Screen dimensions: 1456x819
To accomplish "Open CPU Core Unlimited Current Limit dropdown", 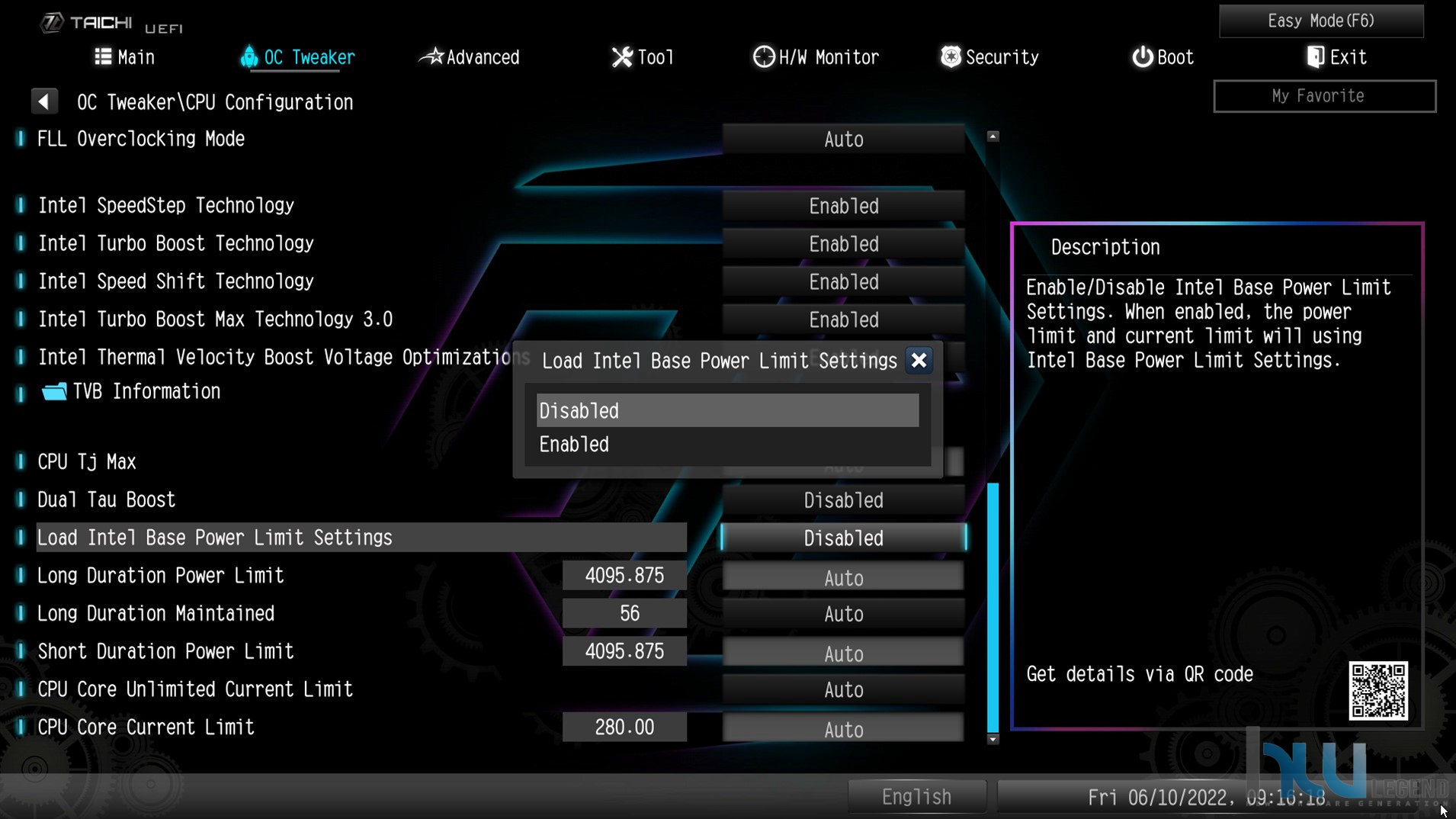I will click(843, 689).
